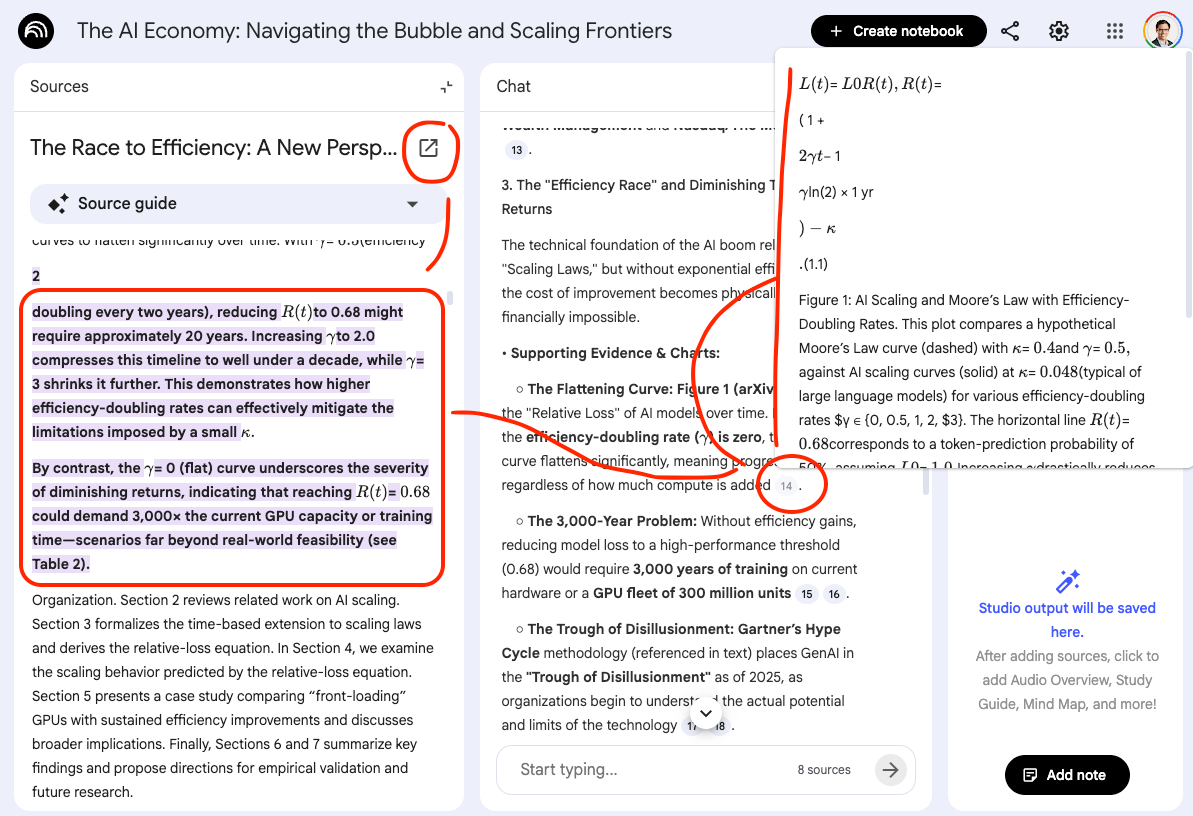Collapse the Sources panel icon
Viewport: 1193px width, 816px height.
point(447,87)
